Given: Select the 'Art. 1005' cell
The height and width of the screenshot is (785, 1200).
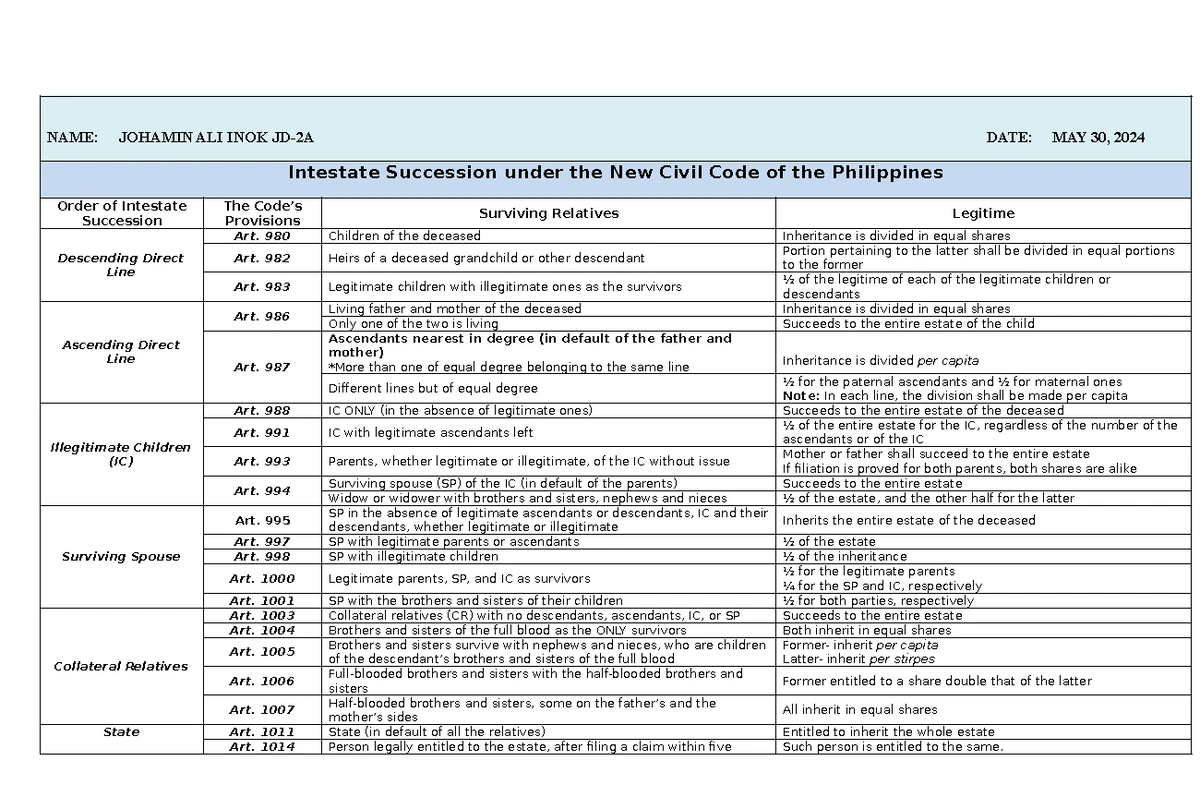Looking at the screenshot, I should pos(263,652).
